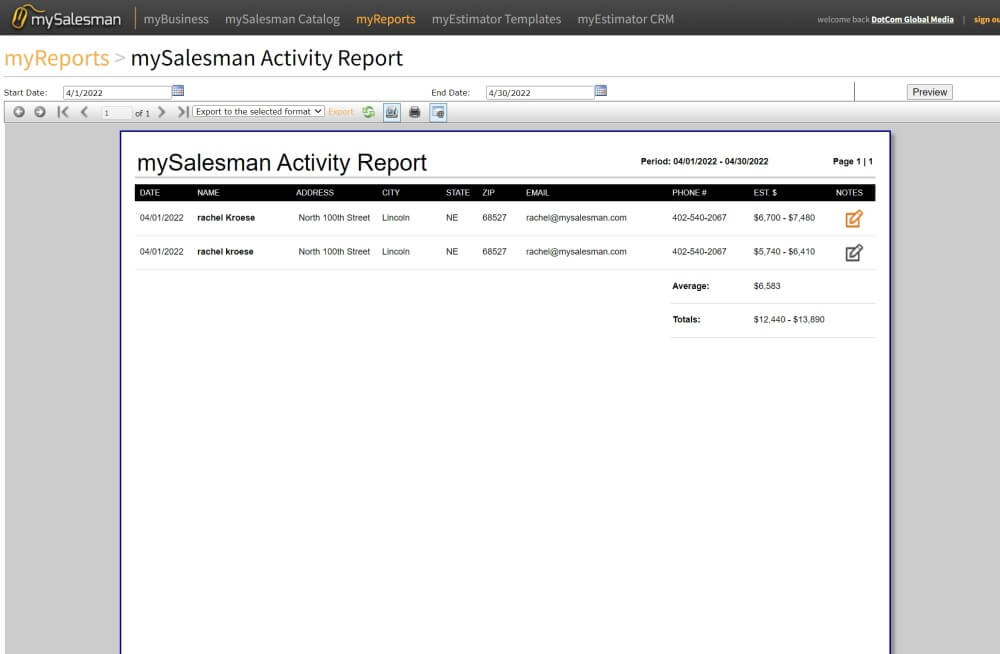Jump to last report page
The image size is (1000, 654).
tap(183, 112)
